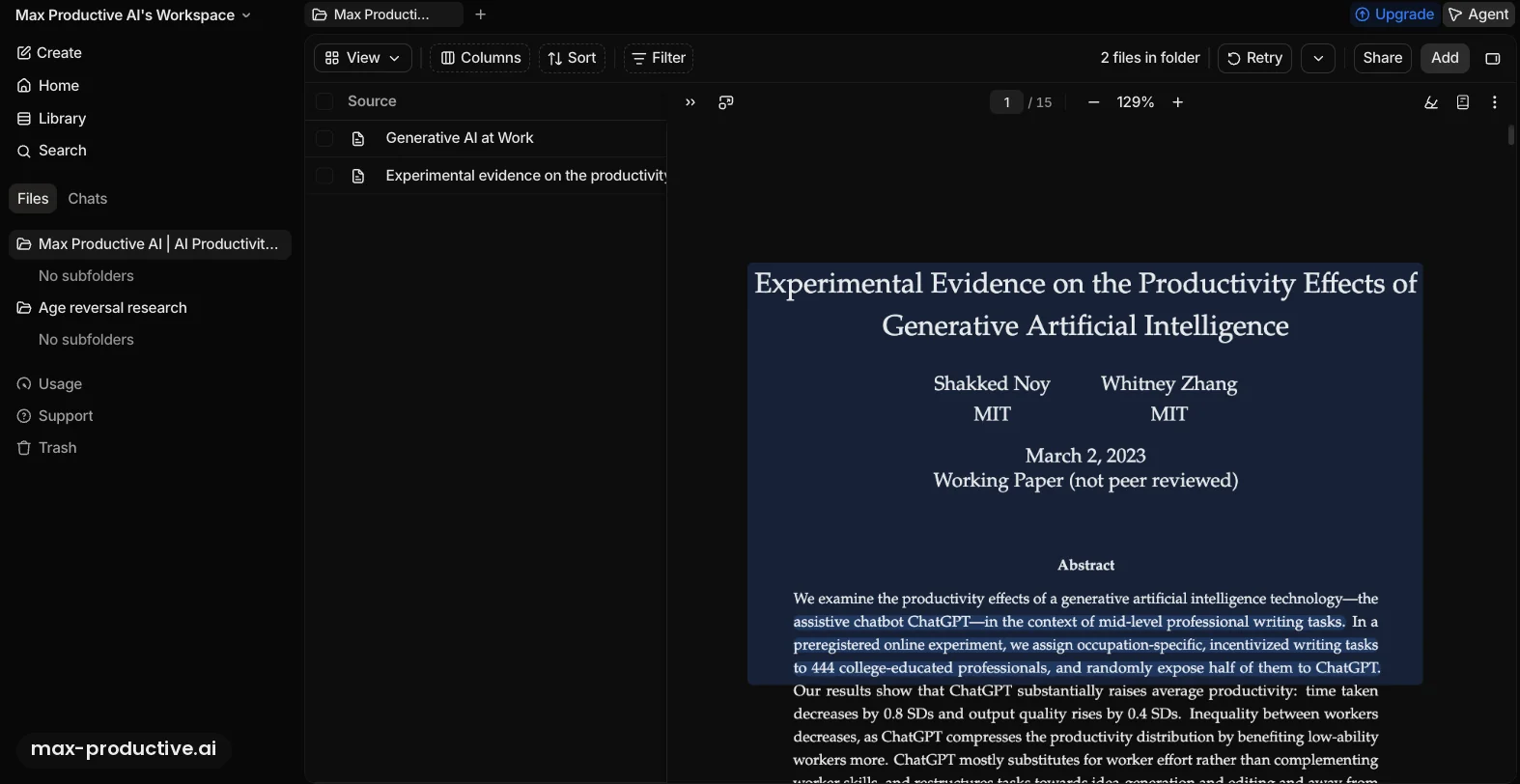Expand the dropdown arrow next to Retry
This screenshot has height=784, width=1520.
tap(1318, 59)
